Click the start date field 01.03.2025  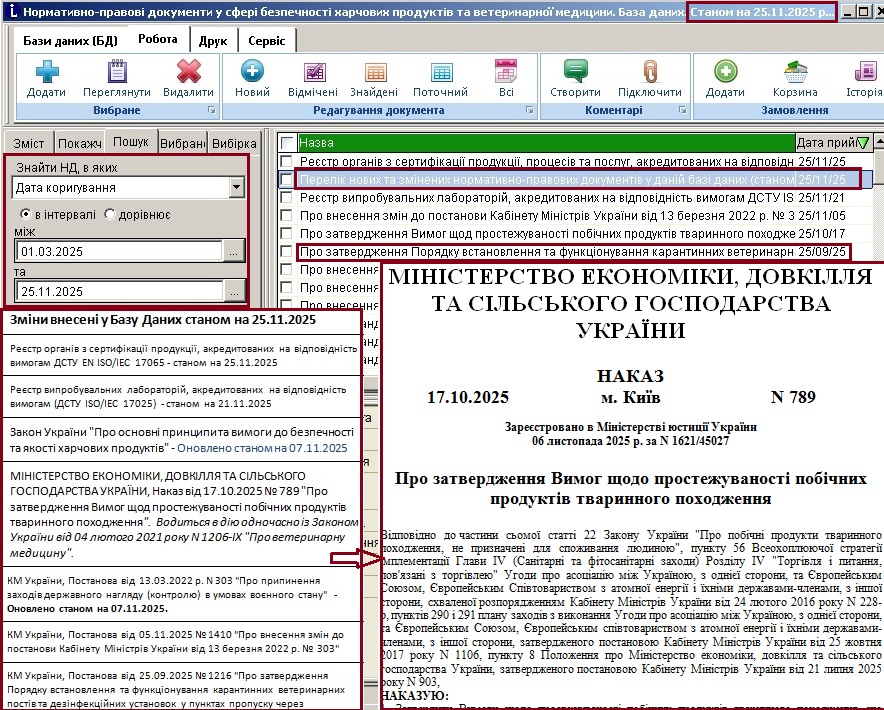click(115, 252)
